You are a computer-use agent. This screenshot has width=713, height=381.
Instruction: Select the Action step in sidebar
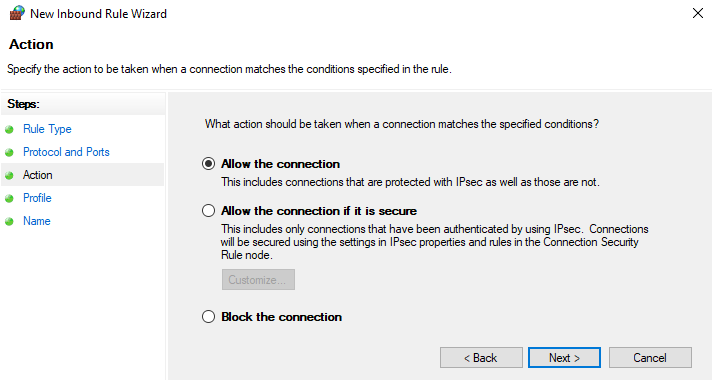38,175
